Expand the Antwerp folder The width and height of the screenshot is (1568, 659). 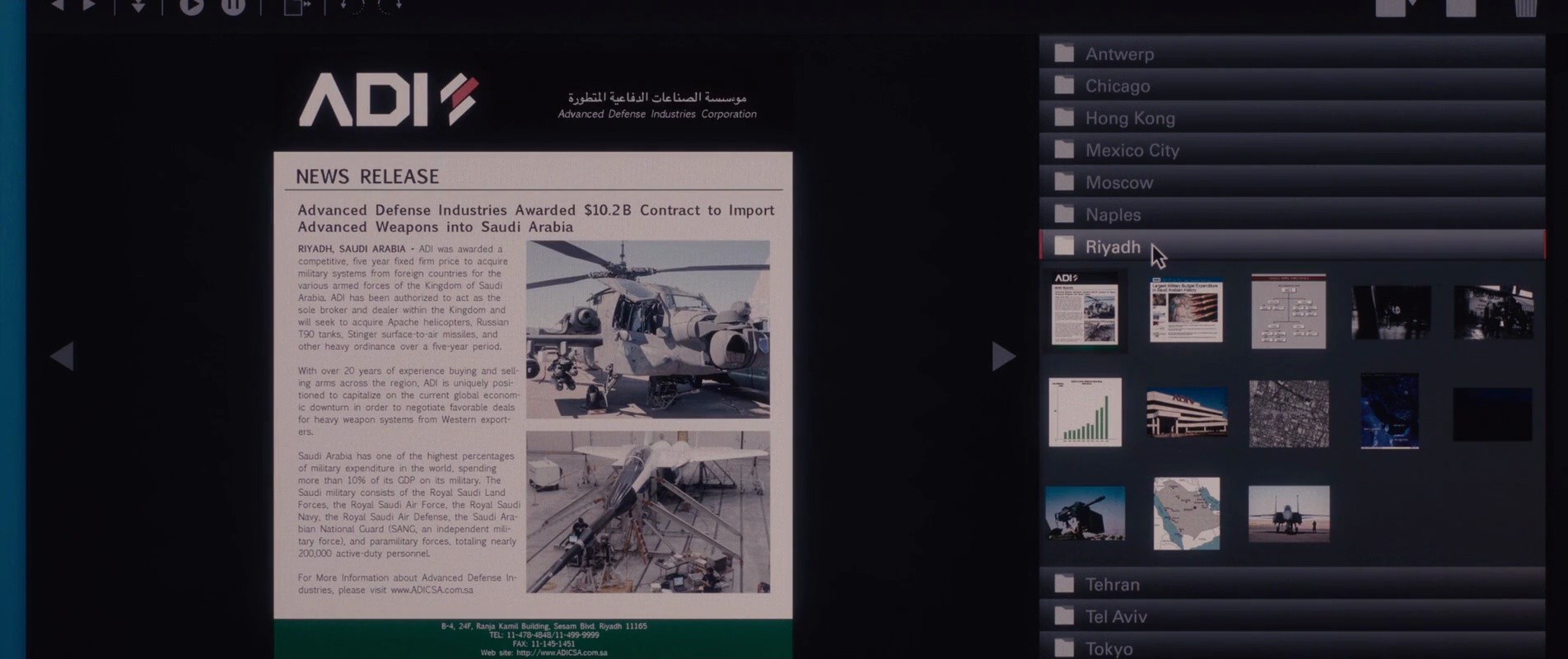1291,54
